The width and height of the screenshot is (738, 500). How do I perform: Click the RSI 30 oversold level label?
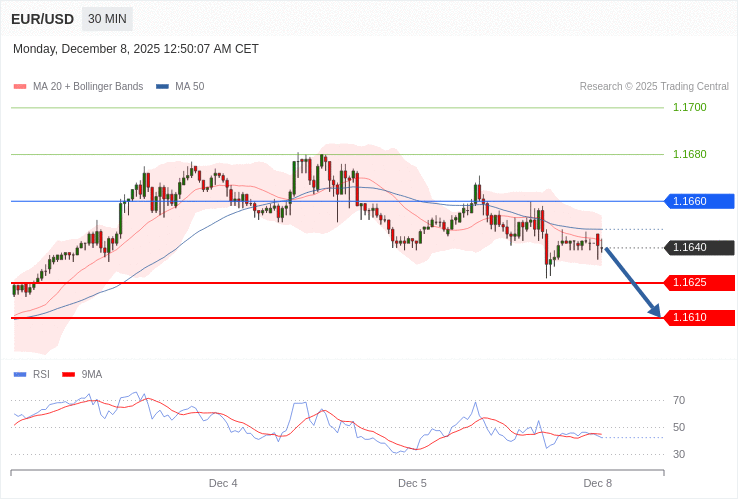[x=679, y=454]
